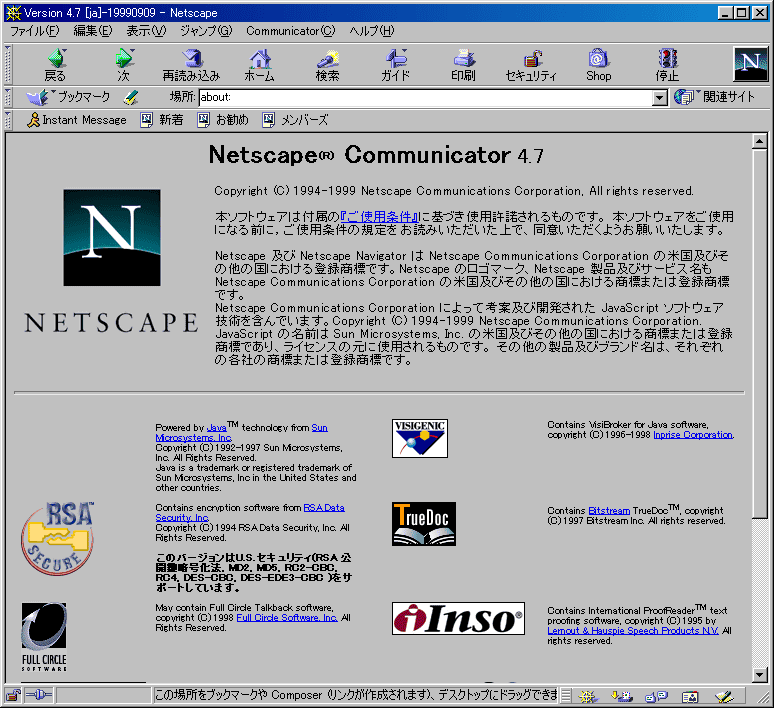The height and width of the screenshot is (708, 774).
Task: Click the Forward (次) toolbar arrow
Action: 123,65
